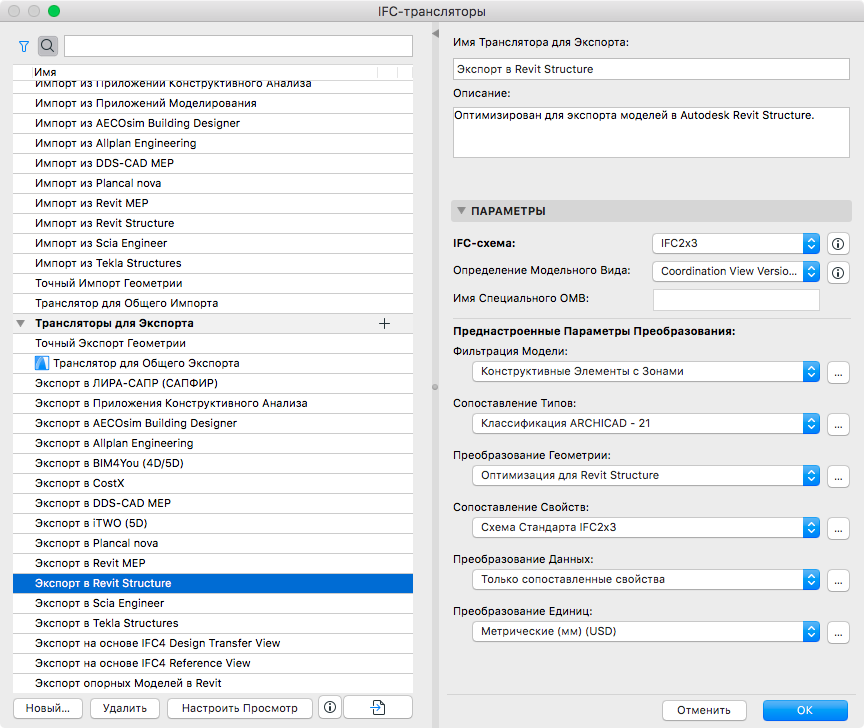
Task: Click the magnifier search icon
Action: 48,46
